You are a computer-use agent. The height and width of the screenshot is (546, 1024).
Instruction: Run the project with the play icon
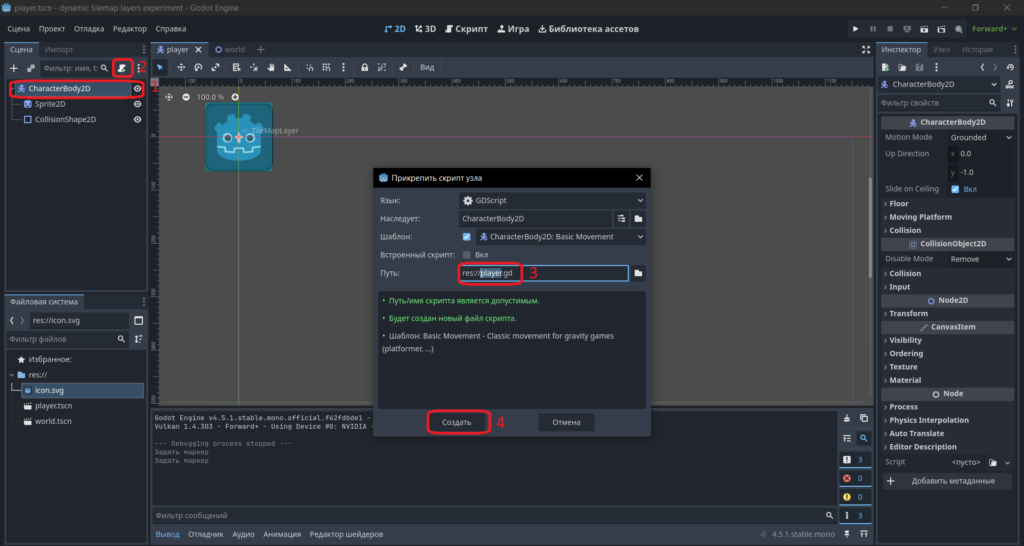pos(855,29)
